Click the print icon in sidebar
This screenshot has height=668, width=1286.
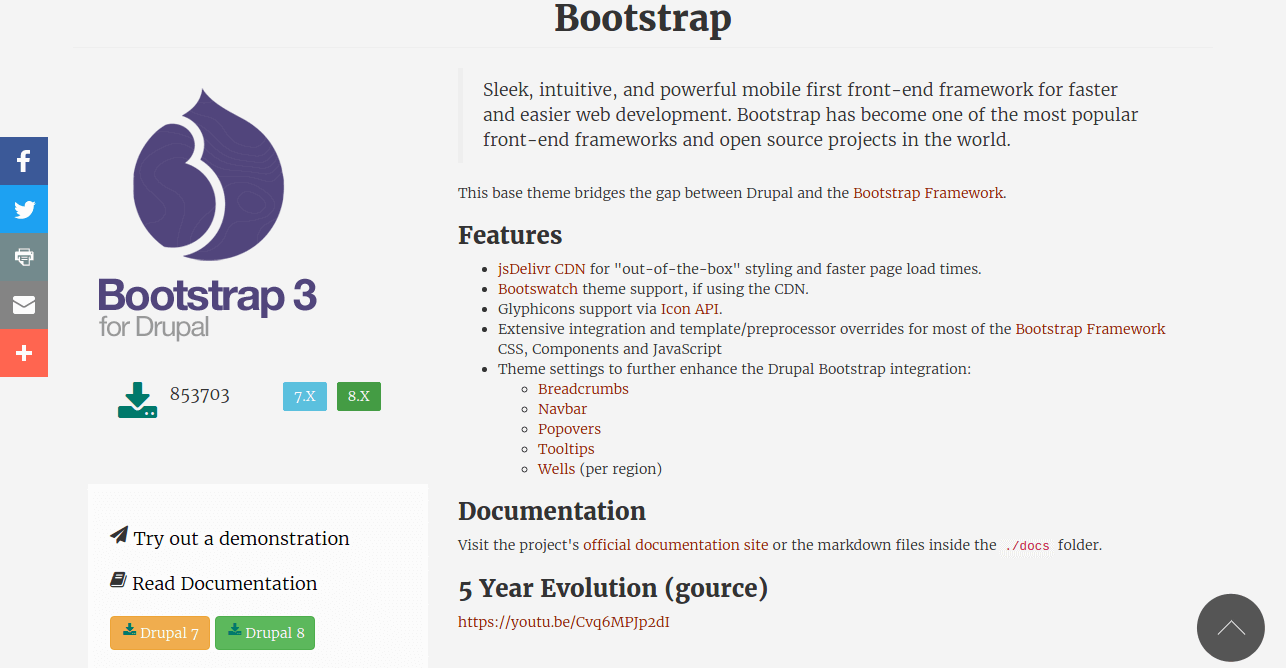(24, 257)
